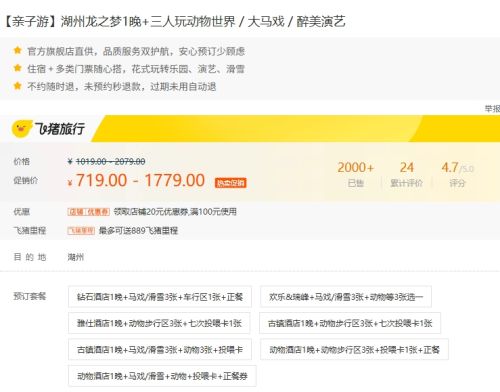This screenshot has height=392, width=500.
Task: Click the destination value 湖州
Action: [x=76, y=257]
